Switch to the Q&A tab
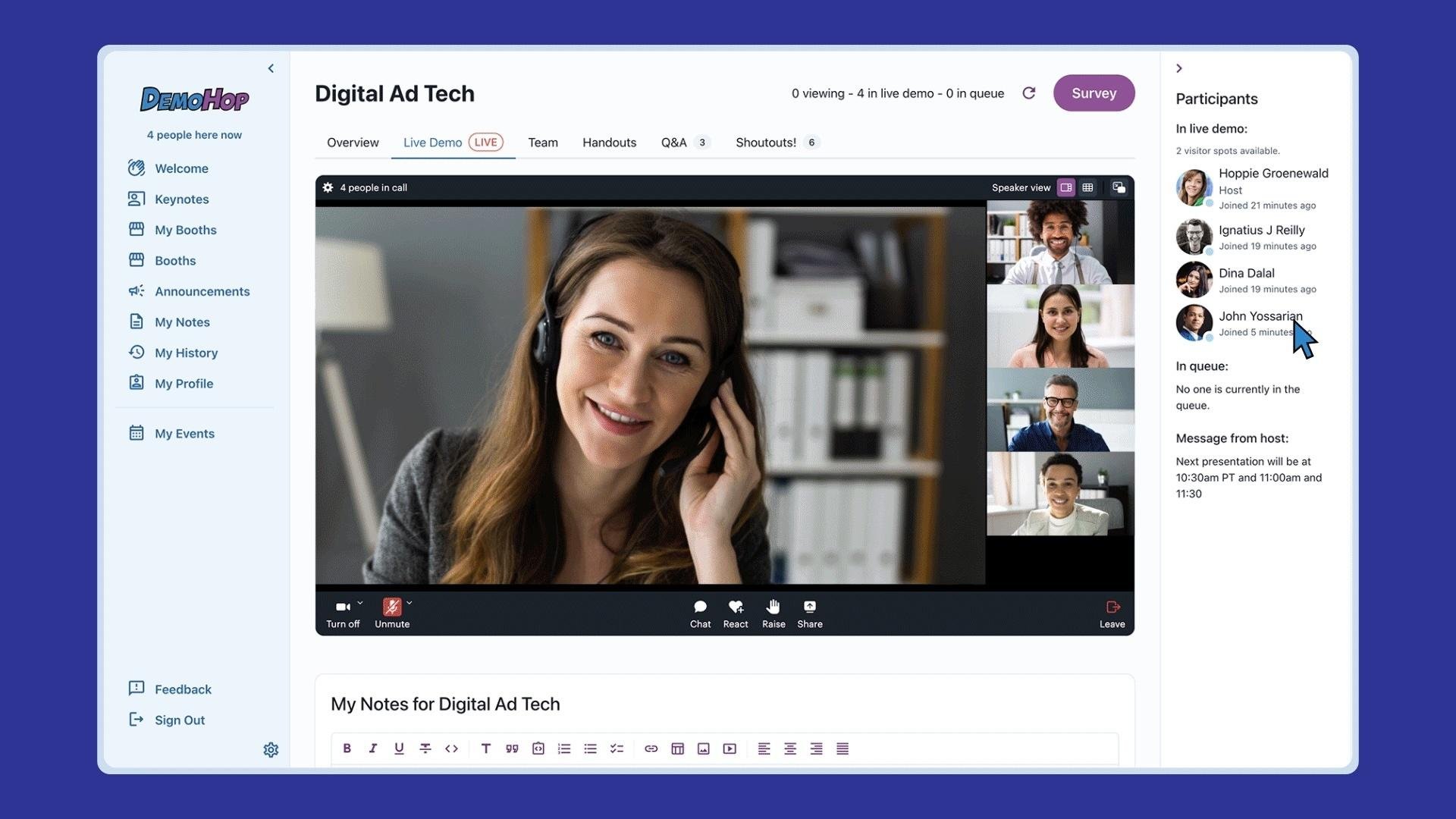This screenshot has width=1456, height=819. pos(673,143)
